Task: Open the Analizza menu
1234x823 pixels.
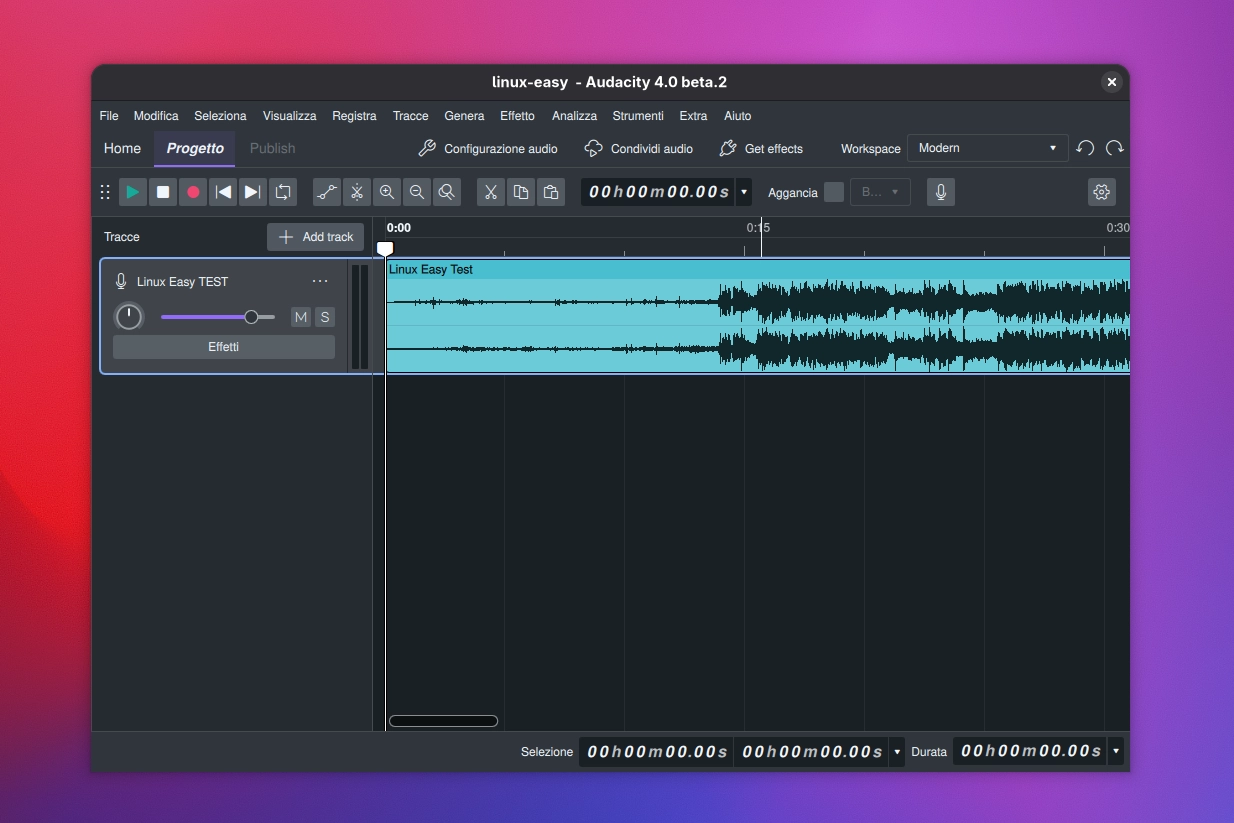Action: (x=574, y=116)
